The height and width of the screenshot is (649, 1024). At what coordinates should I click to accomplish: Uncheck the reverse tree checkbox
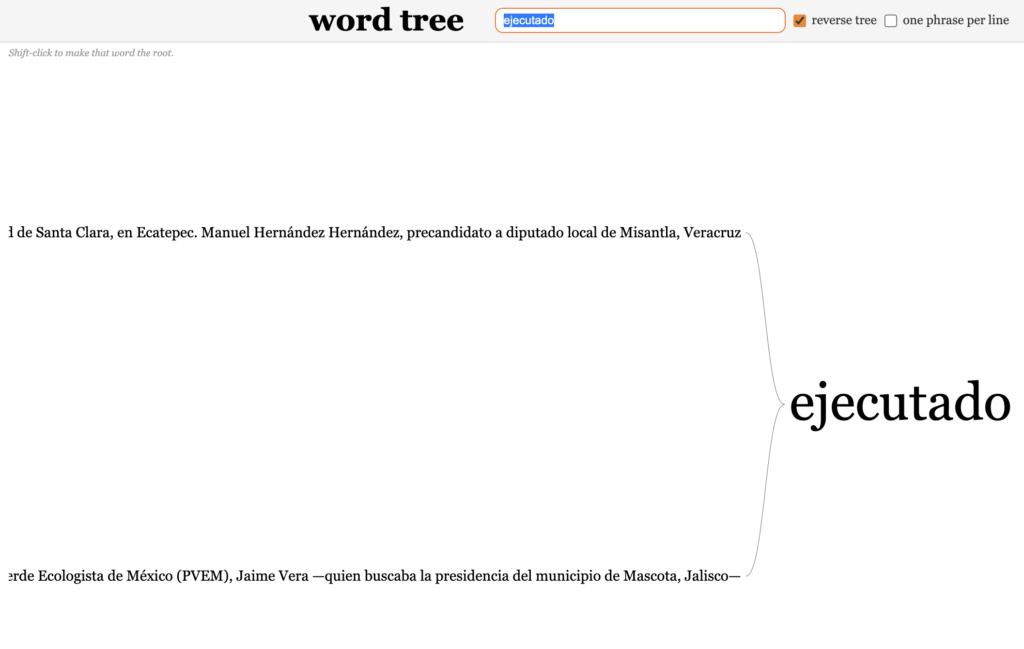[799, 21]
